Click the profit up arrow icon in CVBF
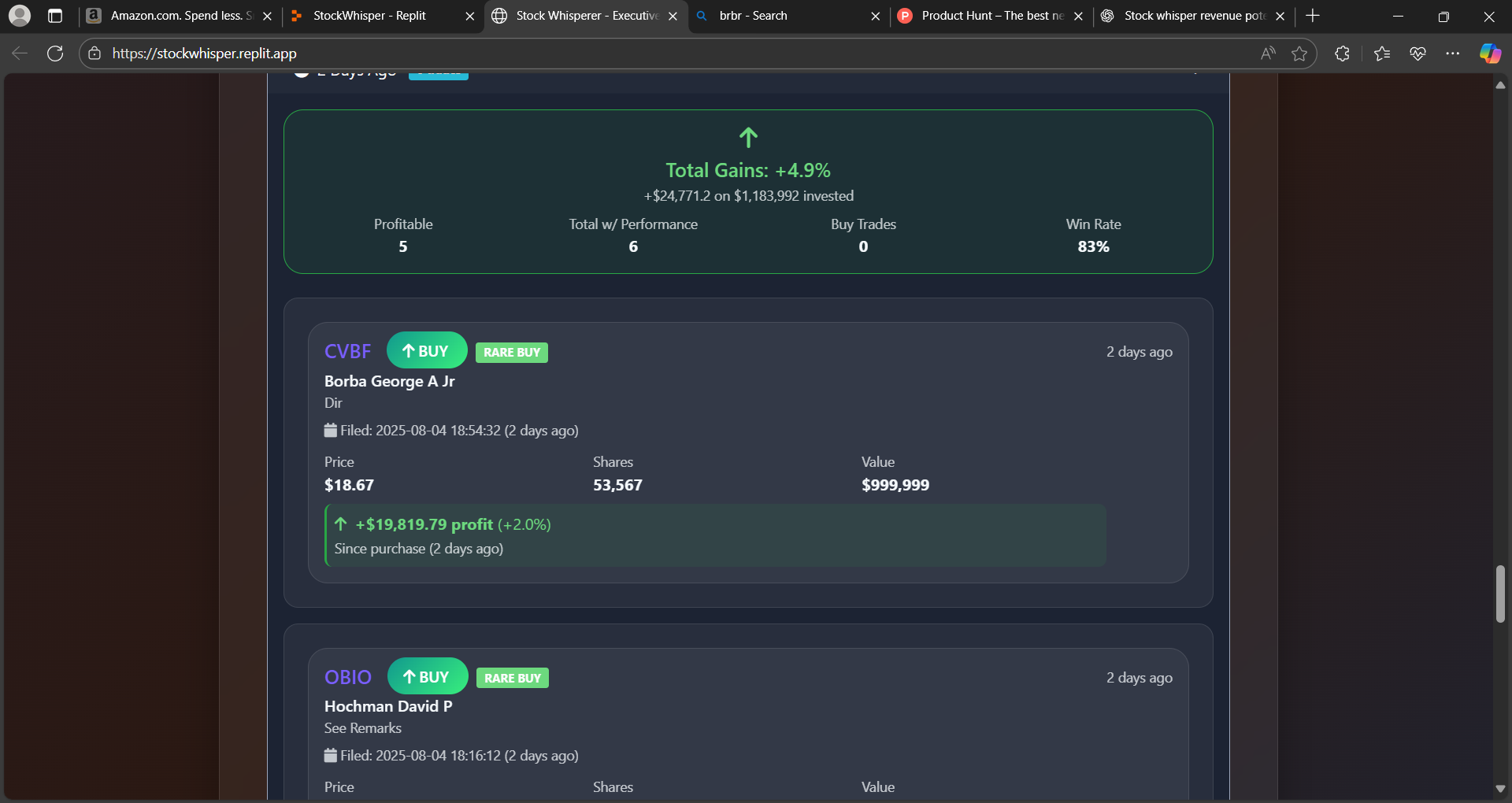The image size is (1512, 803). pyautogui.click(x=341, y=524)
